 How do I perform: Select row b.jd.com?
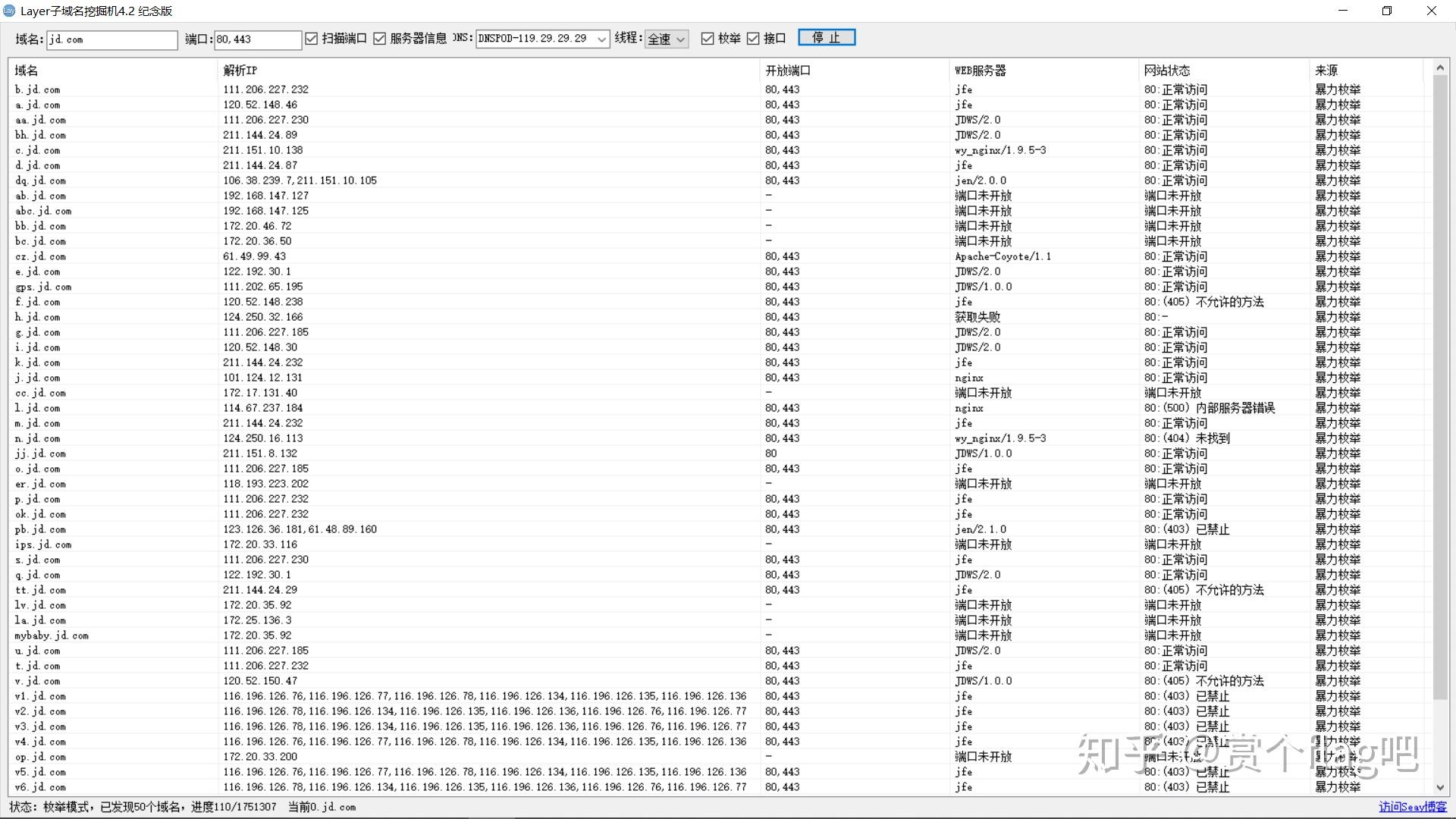point(717,89)
